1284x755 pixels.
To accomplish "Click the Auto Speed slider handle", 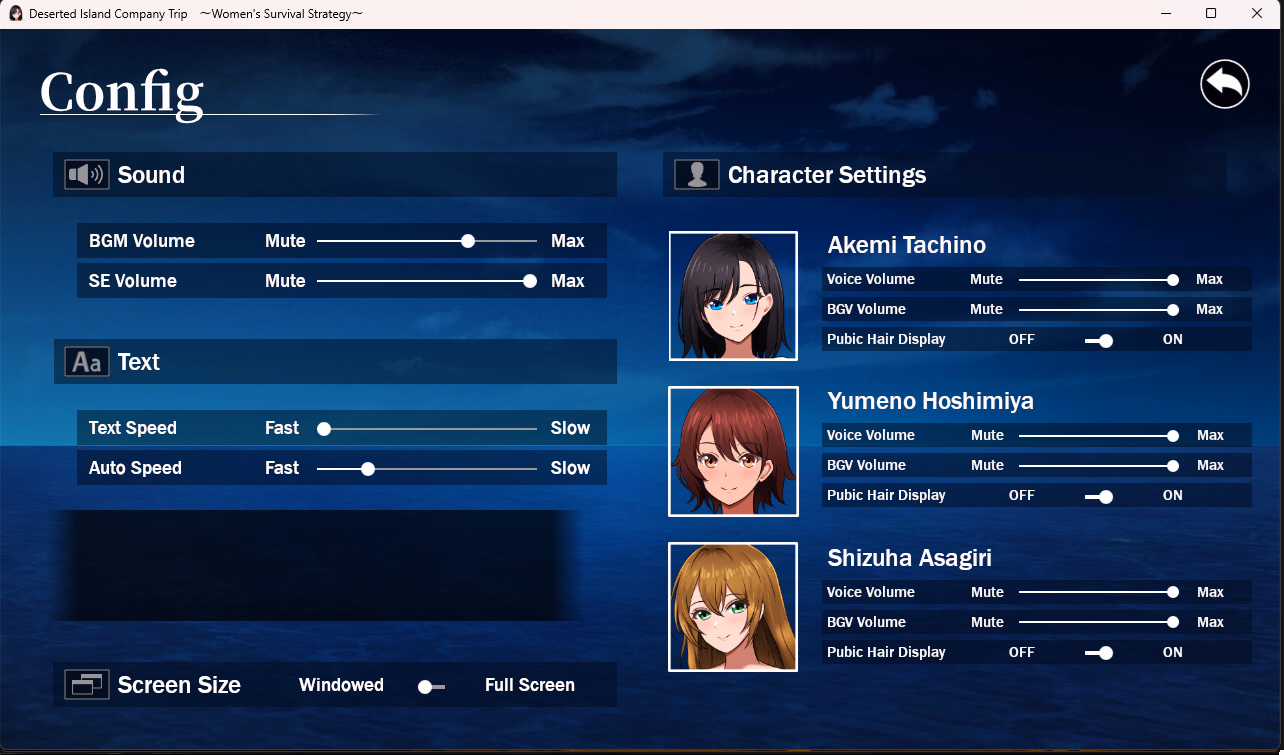I will click(368, 468).
